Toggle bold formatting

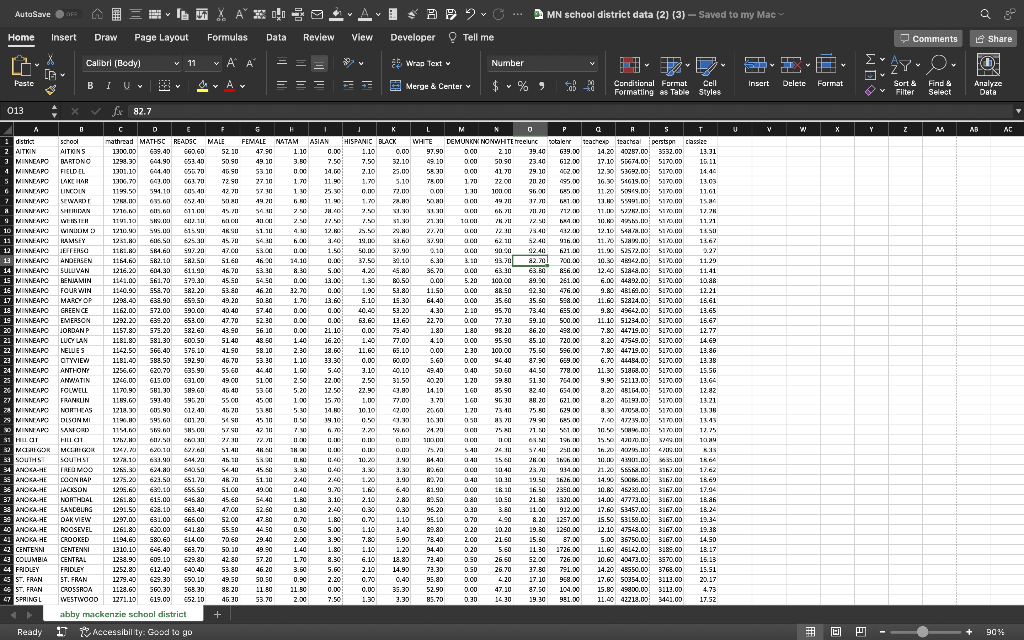point(91,86)
